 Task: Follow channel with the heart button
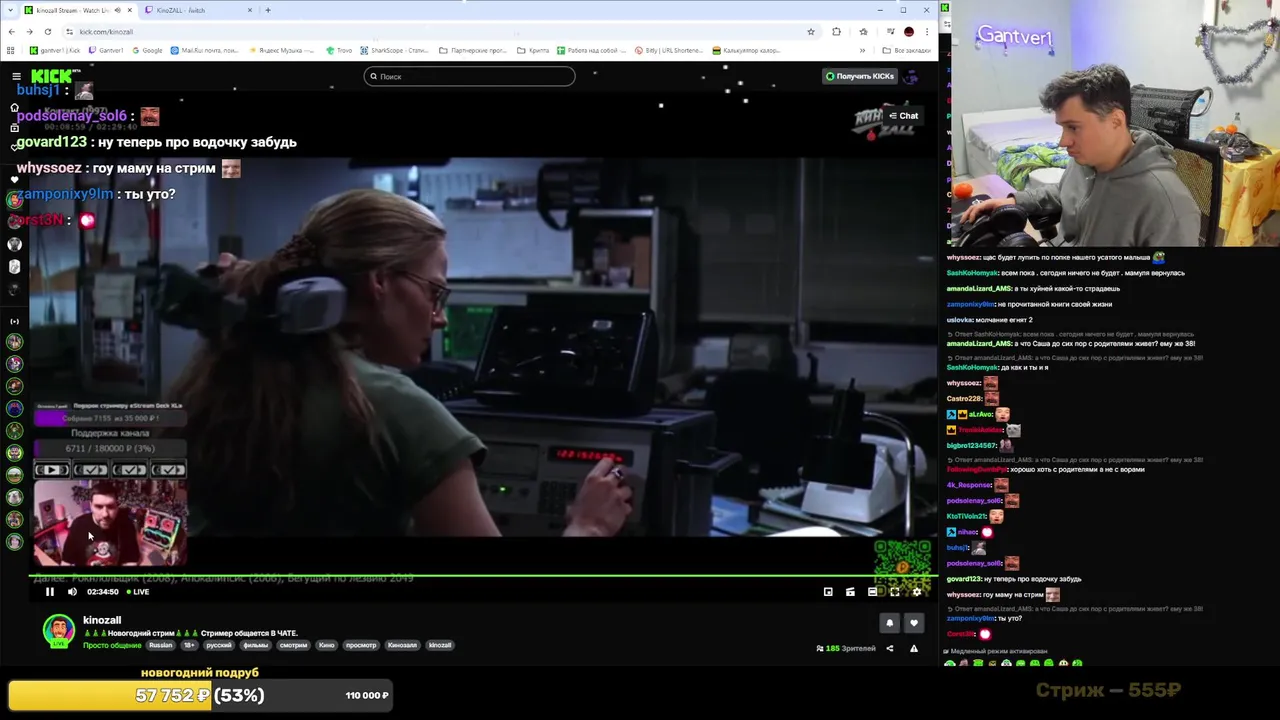point(913,623)
